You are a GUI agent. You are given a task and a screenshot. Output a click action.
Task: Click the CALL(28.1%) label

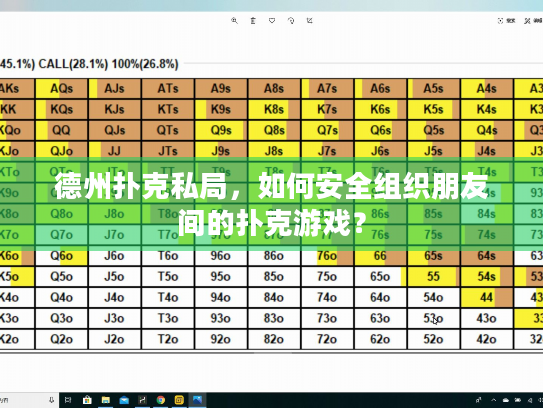coord(73,64)
